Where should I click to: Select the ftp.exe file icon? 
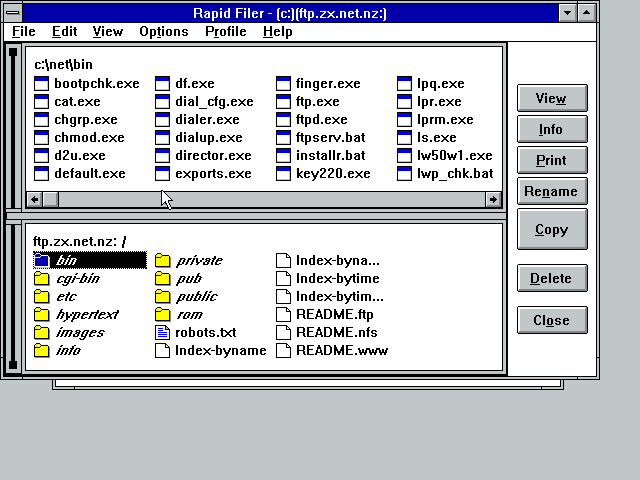283,101
